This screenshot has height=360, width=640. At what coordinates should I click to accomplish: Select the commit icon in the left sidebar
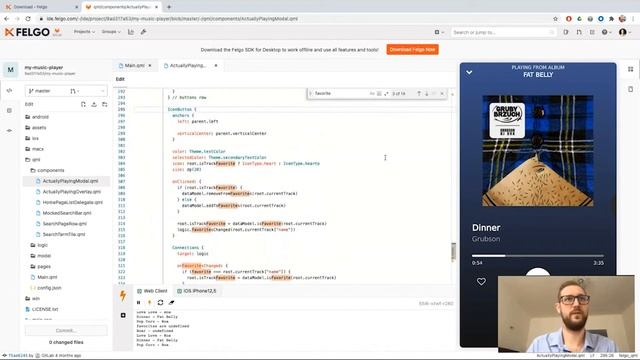point(9,131)
